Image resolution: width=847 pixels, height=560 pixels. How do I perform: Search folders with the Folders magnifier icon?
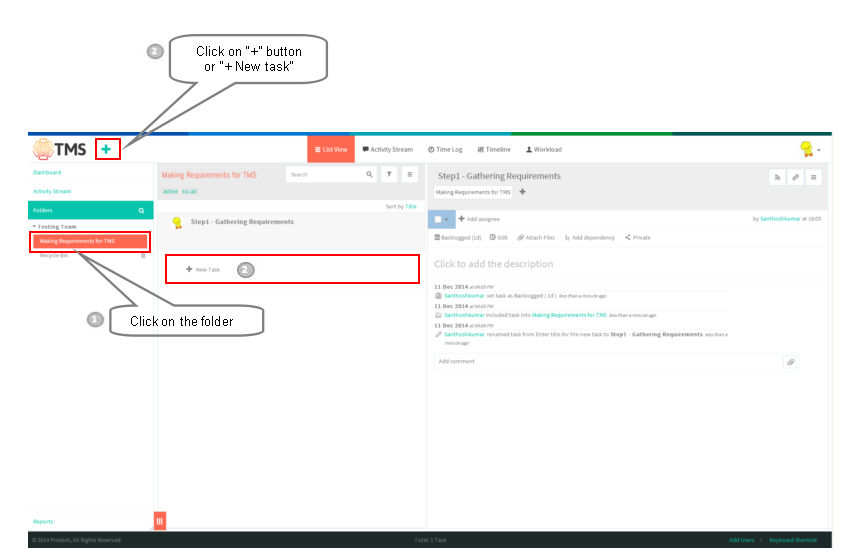point(142,211)
